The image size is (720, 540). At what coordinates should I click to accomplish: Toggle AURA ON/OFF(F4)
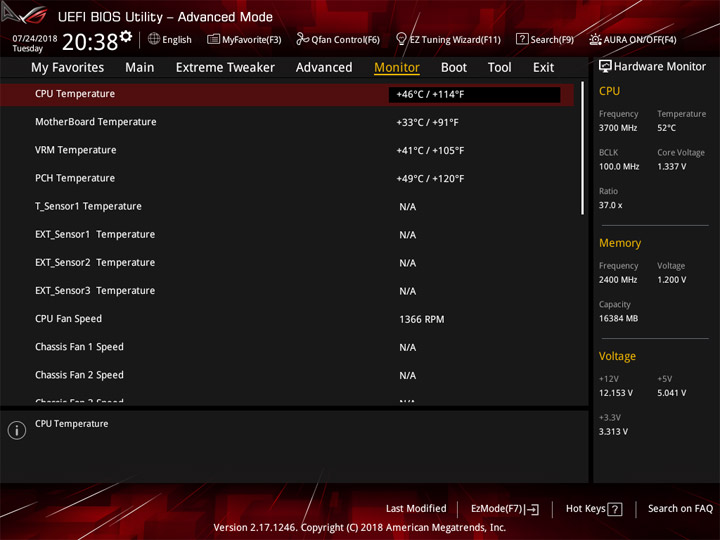point(633,39)
